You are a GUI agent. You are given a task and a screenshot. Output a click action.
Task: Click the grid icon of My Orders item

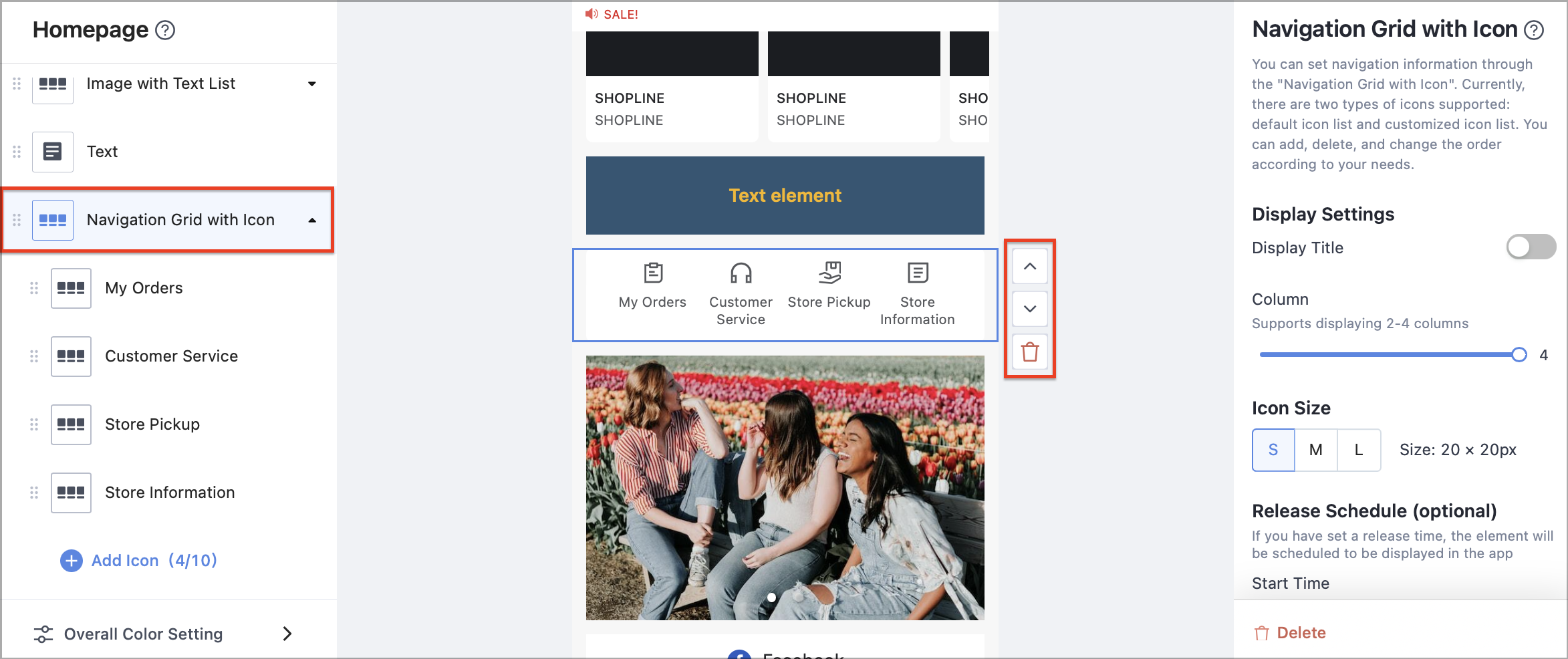point(71,288)
